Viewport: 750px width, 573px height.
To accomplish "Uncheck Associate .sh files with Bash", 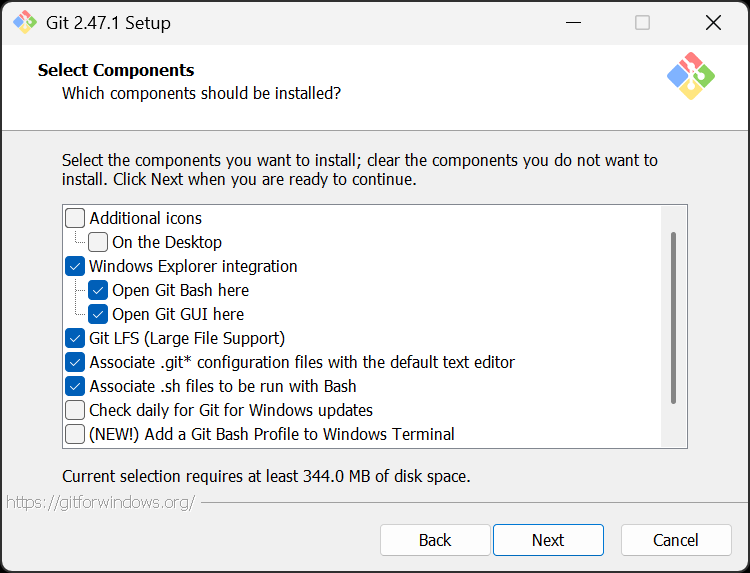I will [x=75, y=386].
